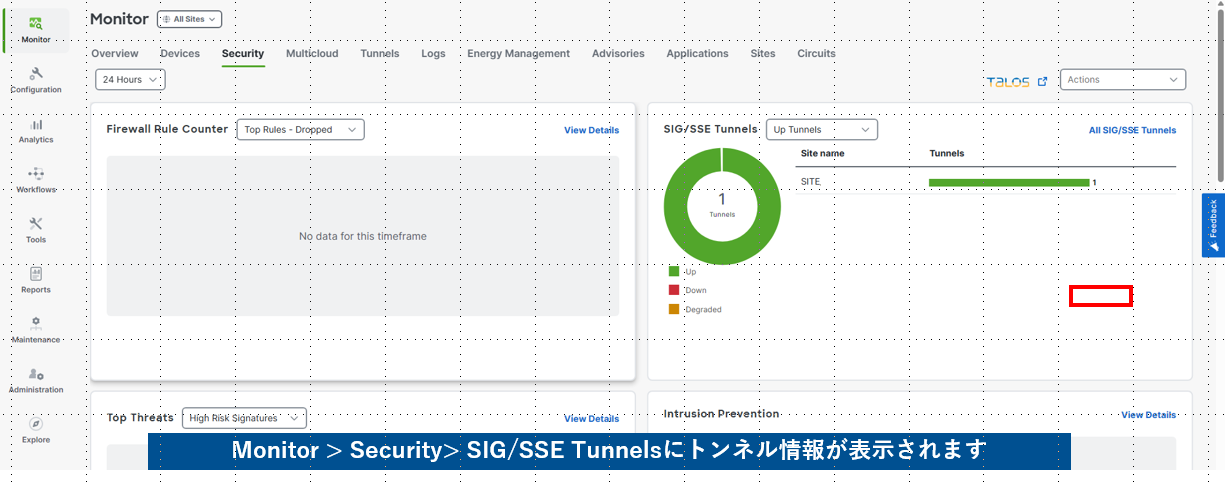The width and height of the screenshot is (1226, 482).
Task: Open Explore compass icon
Action: 36,430
